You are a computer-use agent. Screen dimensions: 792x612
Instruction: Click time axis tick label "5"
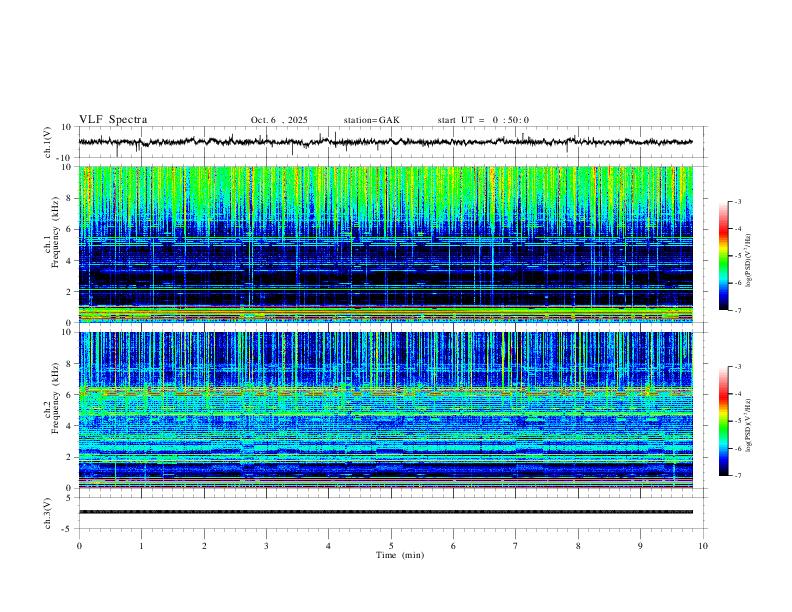pyautogui.click(x=391, y=546)
